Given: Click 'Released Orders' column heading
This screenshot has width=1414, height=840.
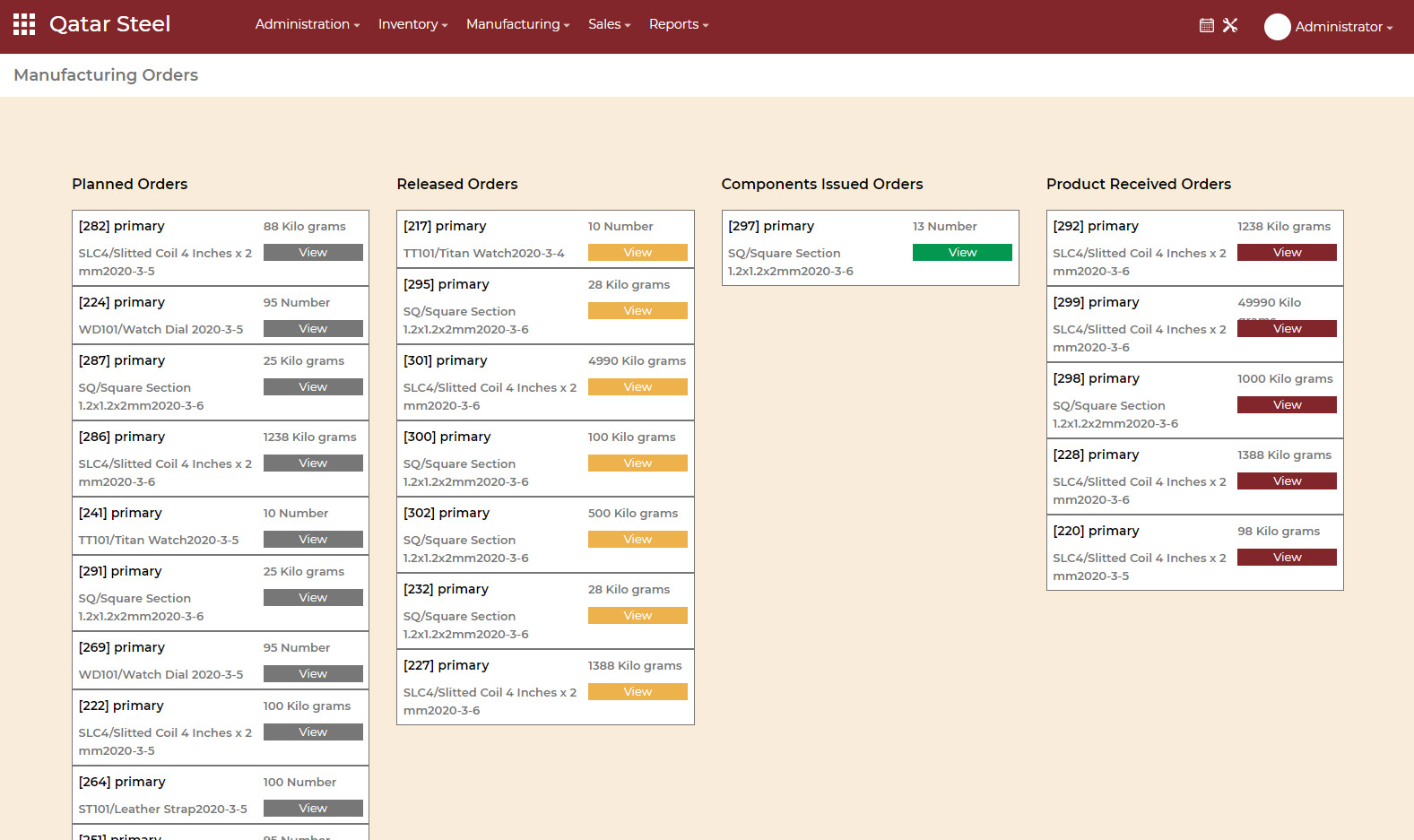Looking at the screenshot, I should 457,184.
